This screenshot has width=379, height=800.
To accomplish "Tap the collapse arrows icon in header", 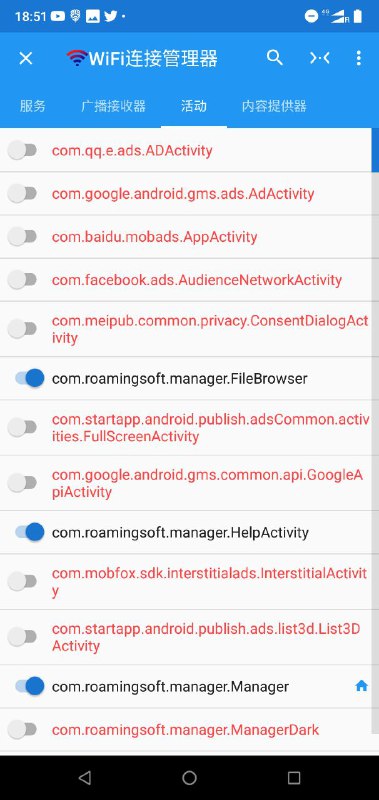I will (x=319, y=58).
